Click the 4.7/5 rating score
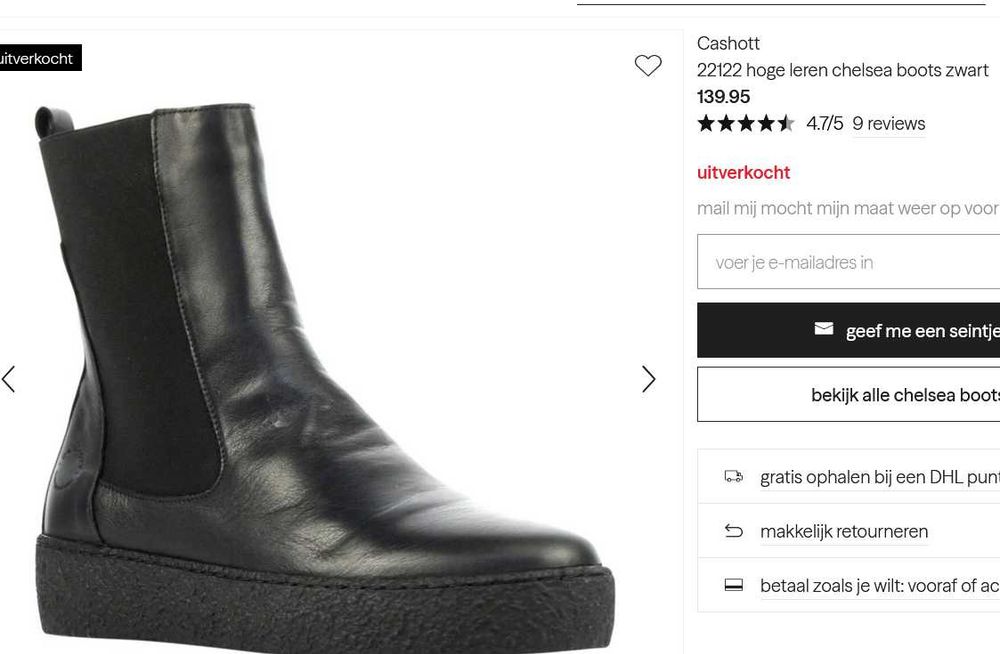The image size is (1000, 654). tap(824, 124)
